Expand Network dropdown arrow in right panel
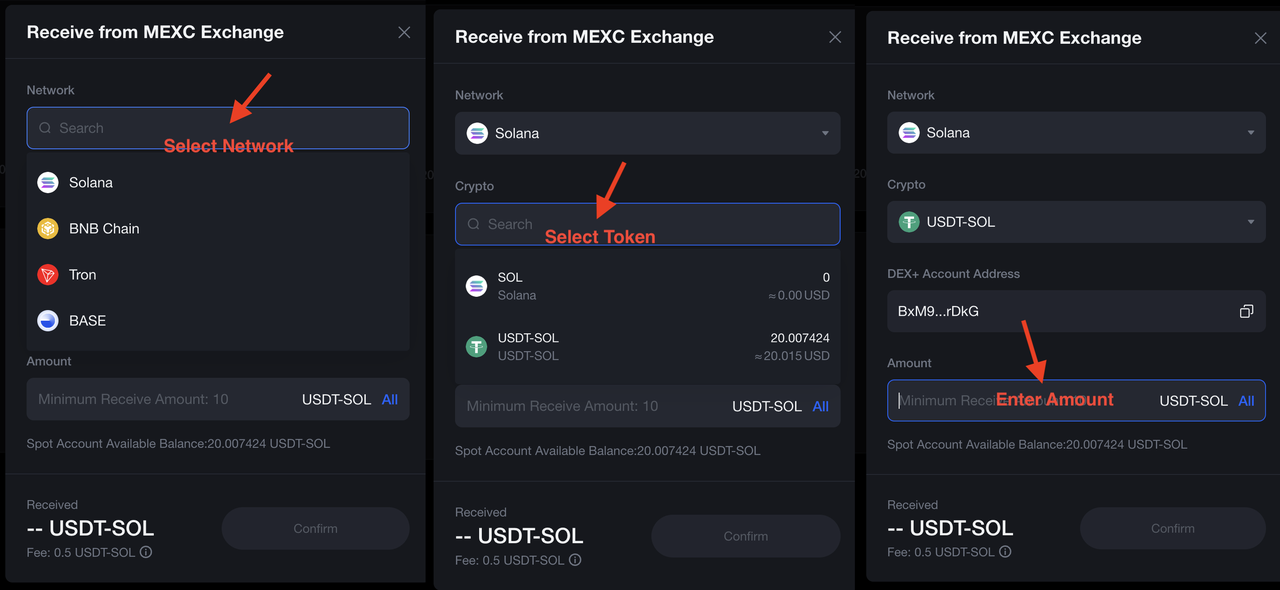Screen dimensions: 1280x590 click(1251, 132)
